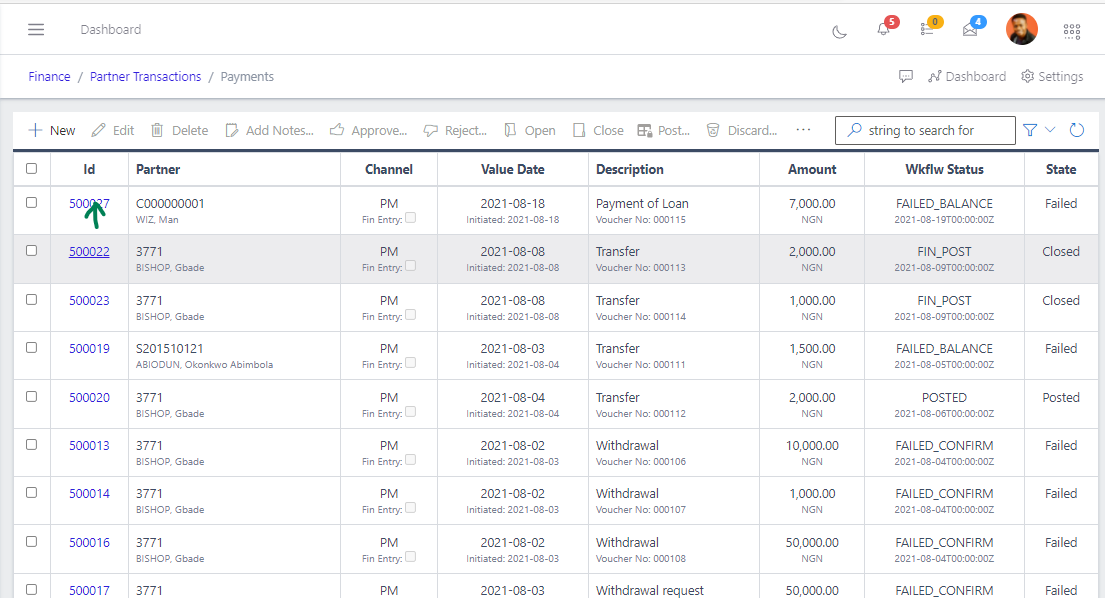Expand the overflow menu with three dots
The image size is (1105, 598).
coord(802,130)
